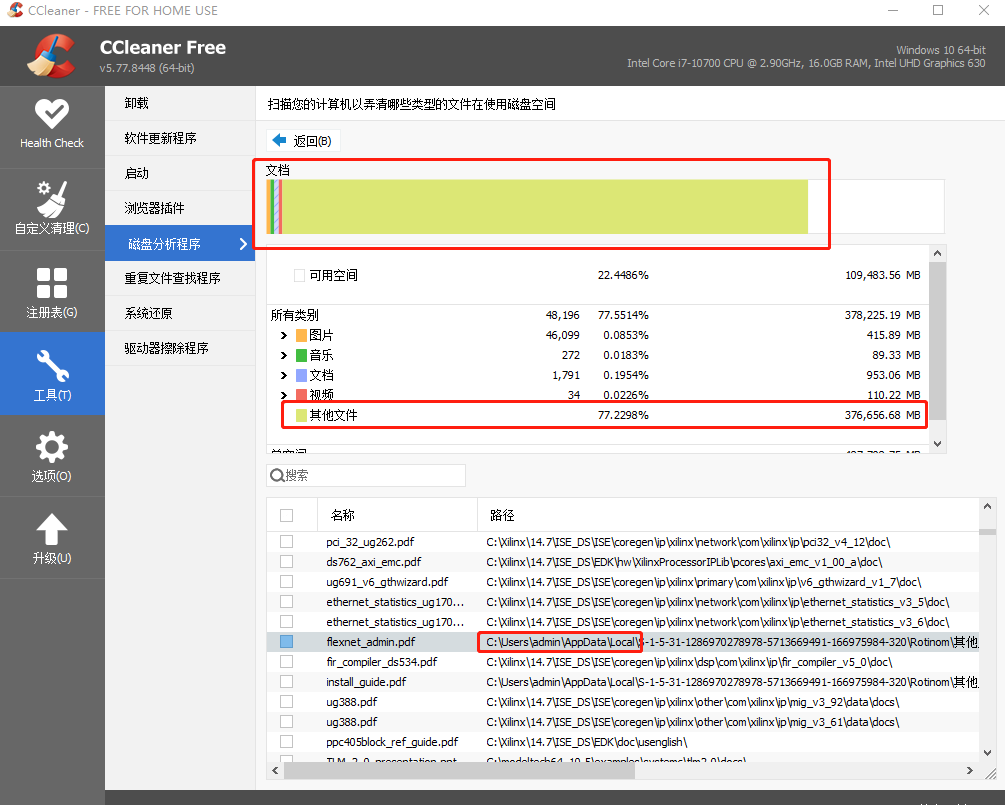Expand the 文档 documents category
1005x805 pixels.
(x=283, y=375)
